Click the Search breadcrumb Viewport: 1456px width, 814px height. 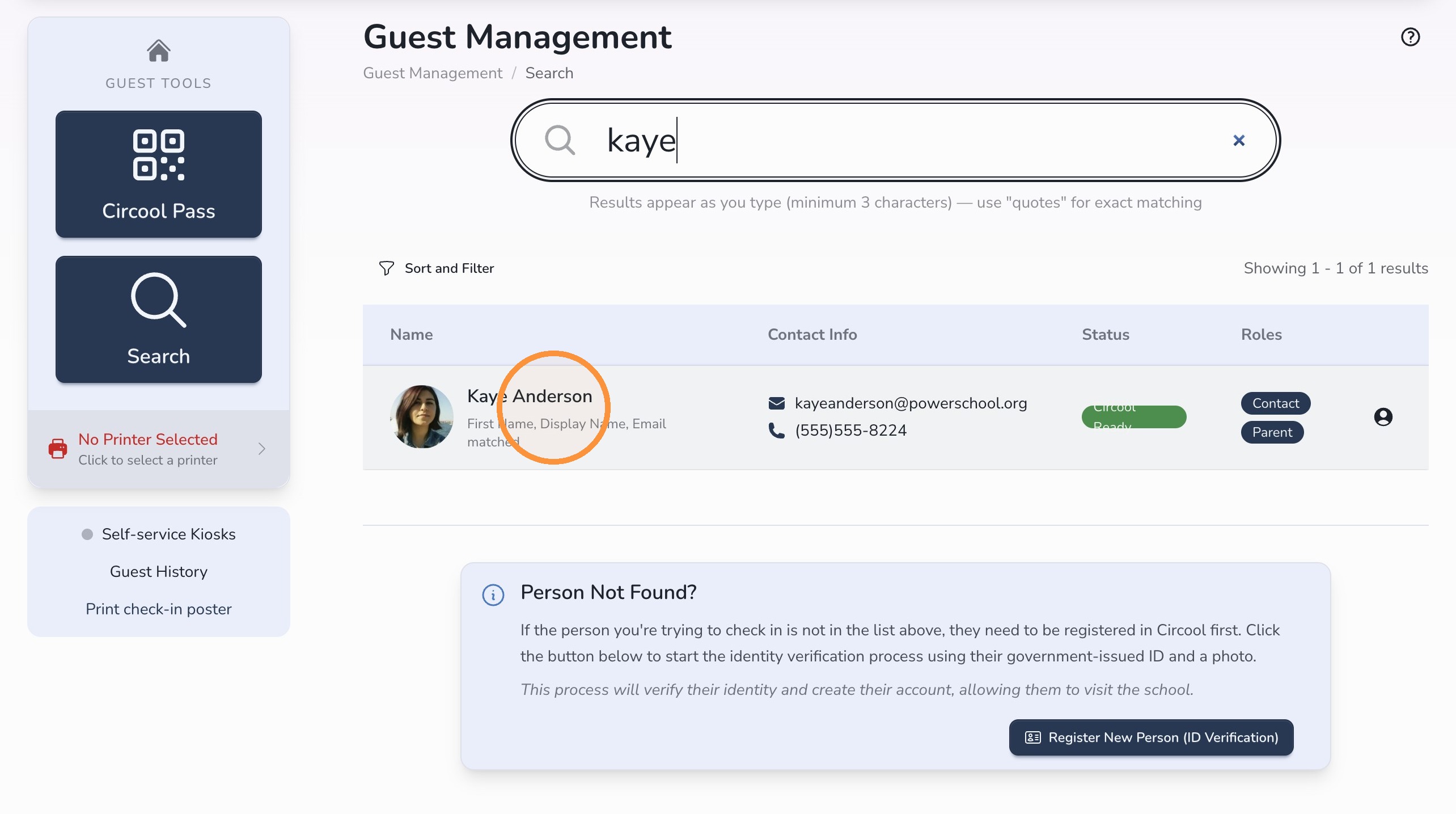point(549,73)
